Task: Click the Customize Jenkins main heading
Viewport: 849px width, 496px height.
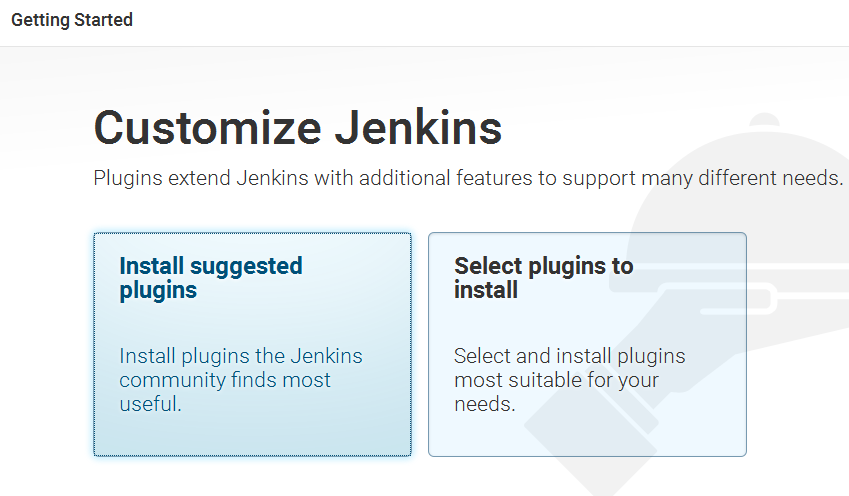Action: 298,128
